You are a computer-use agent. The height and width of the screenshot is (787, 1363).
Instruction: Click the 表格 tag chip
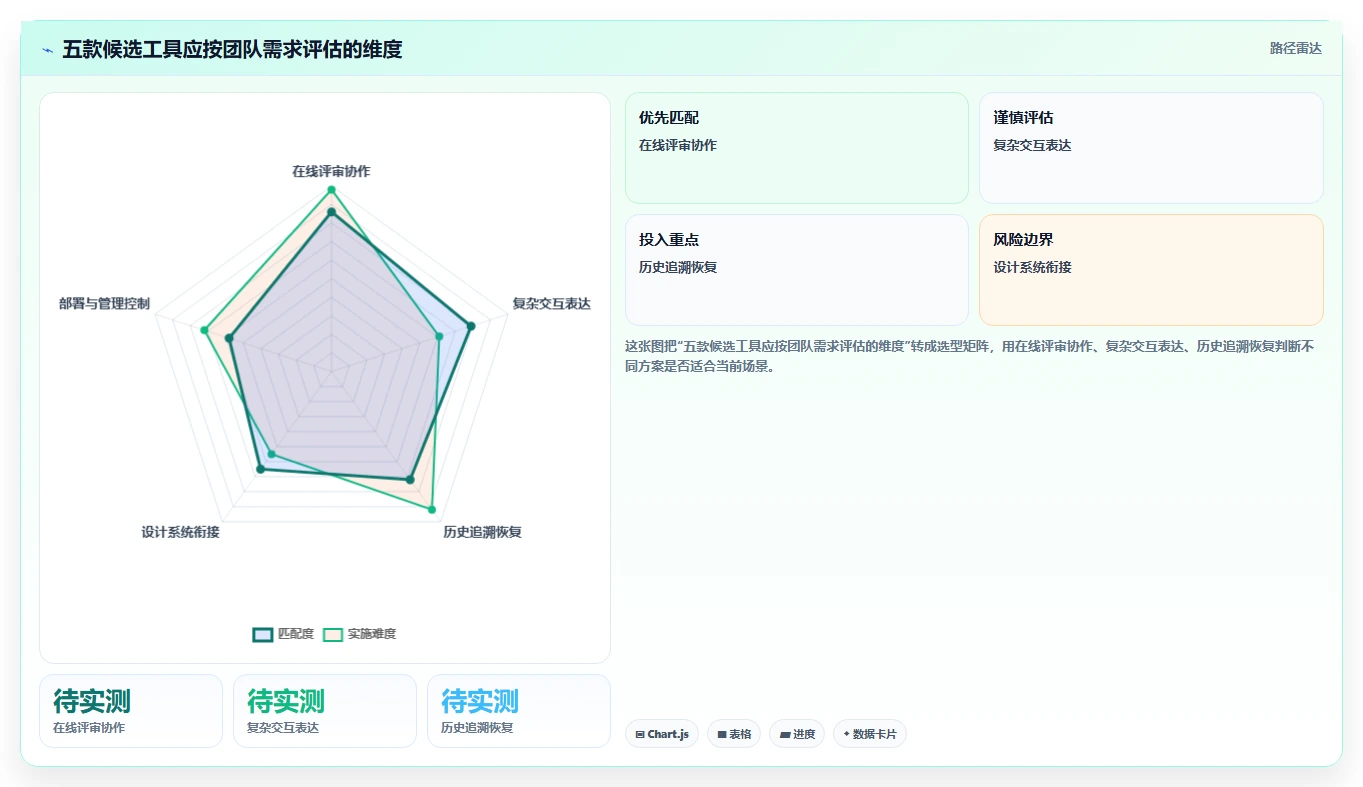[734, 734]
